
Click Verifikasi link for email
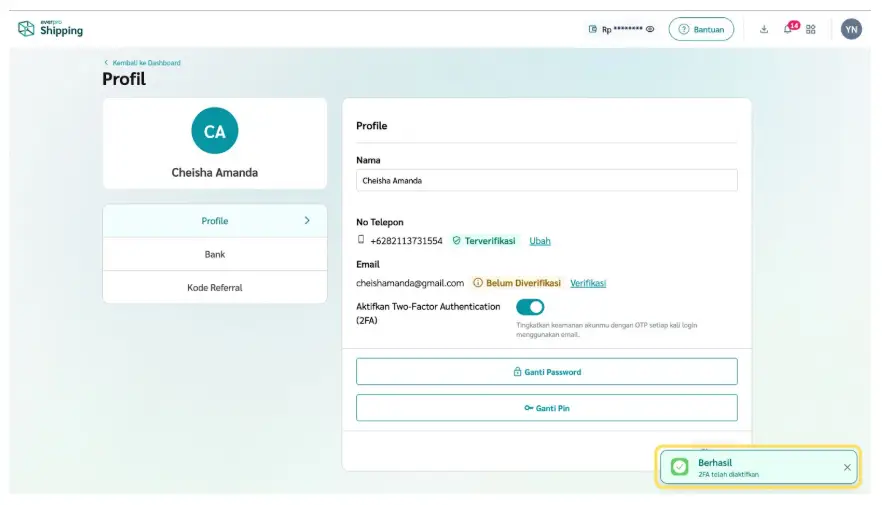pos(588,283)
